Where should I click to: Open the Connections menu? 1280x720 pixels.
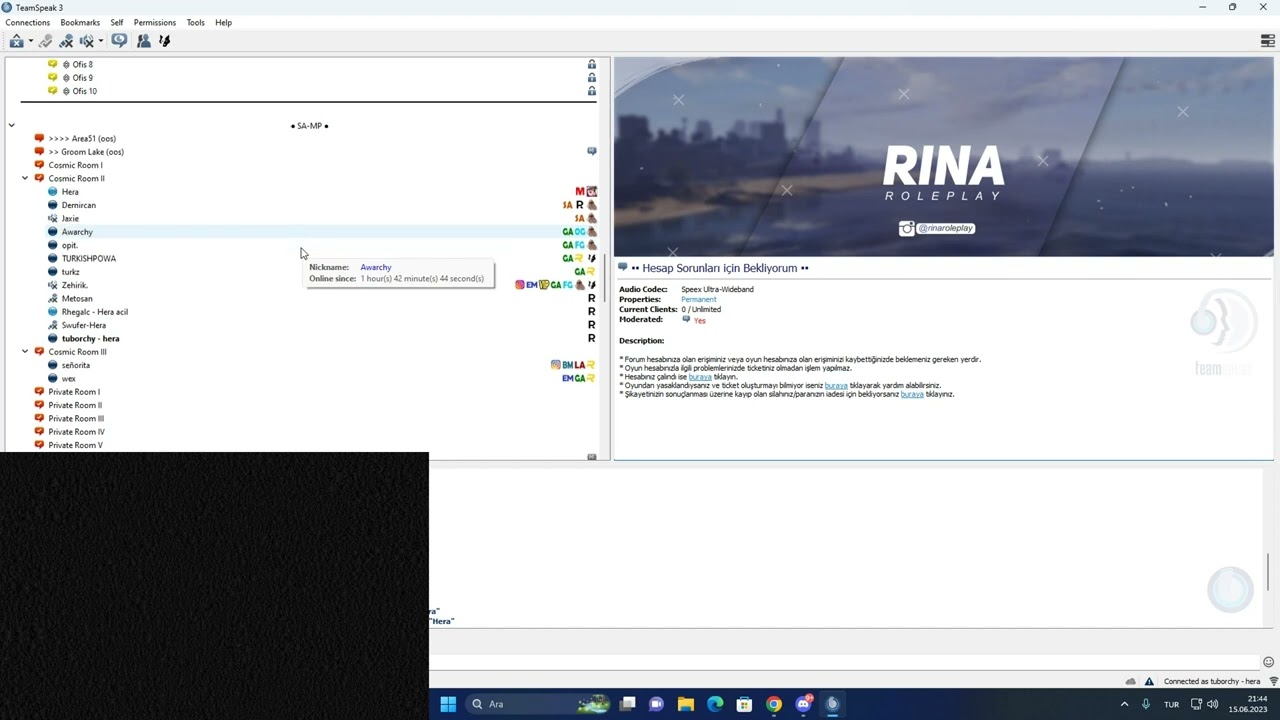[x=27, y=22]
